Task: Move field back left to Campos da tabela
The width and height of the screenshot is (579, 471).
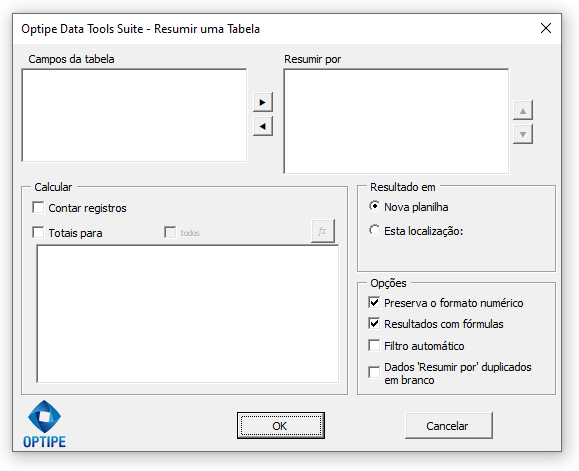Action: [x=263, y=127]
